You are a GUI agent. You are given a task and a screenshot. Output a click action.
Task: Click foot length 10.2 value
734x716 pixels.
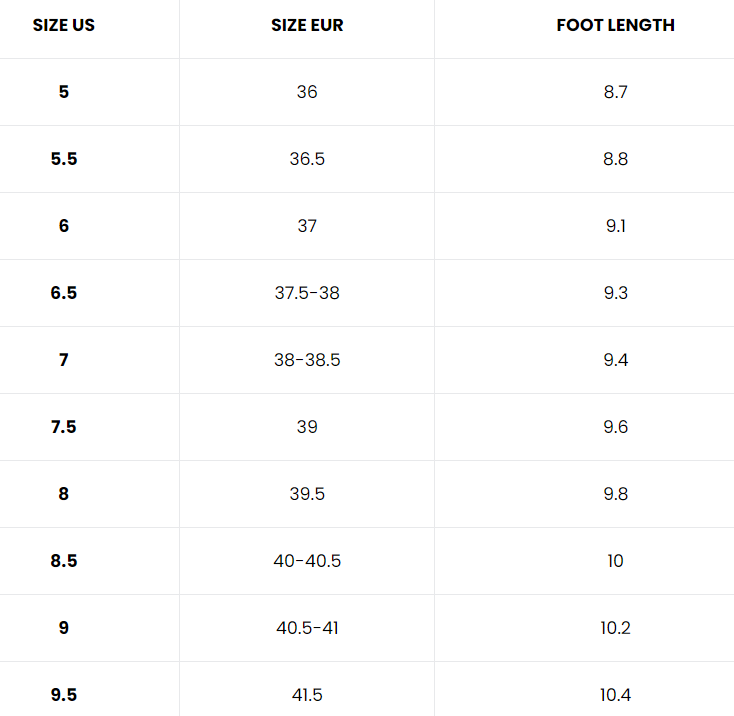pyautogui.click(x=615, y=628)
